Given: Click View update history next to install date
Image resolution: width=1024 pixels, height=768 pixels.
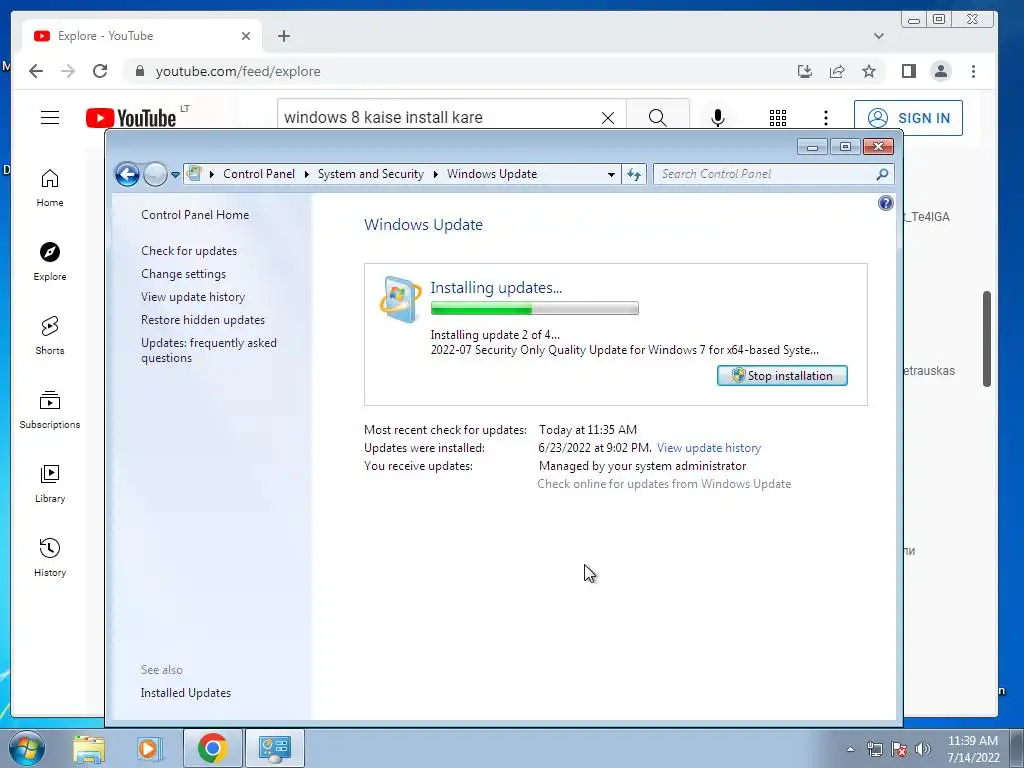Looking at the screenshot, I should (709, 448).
